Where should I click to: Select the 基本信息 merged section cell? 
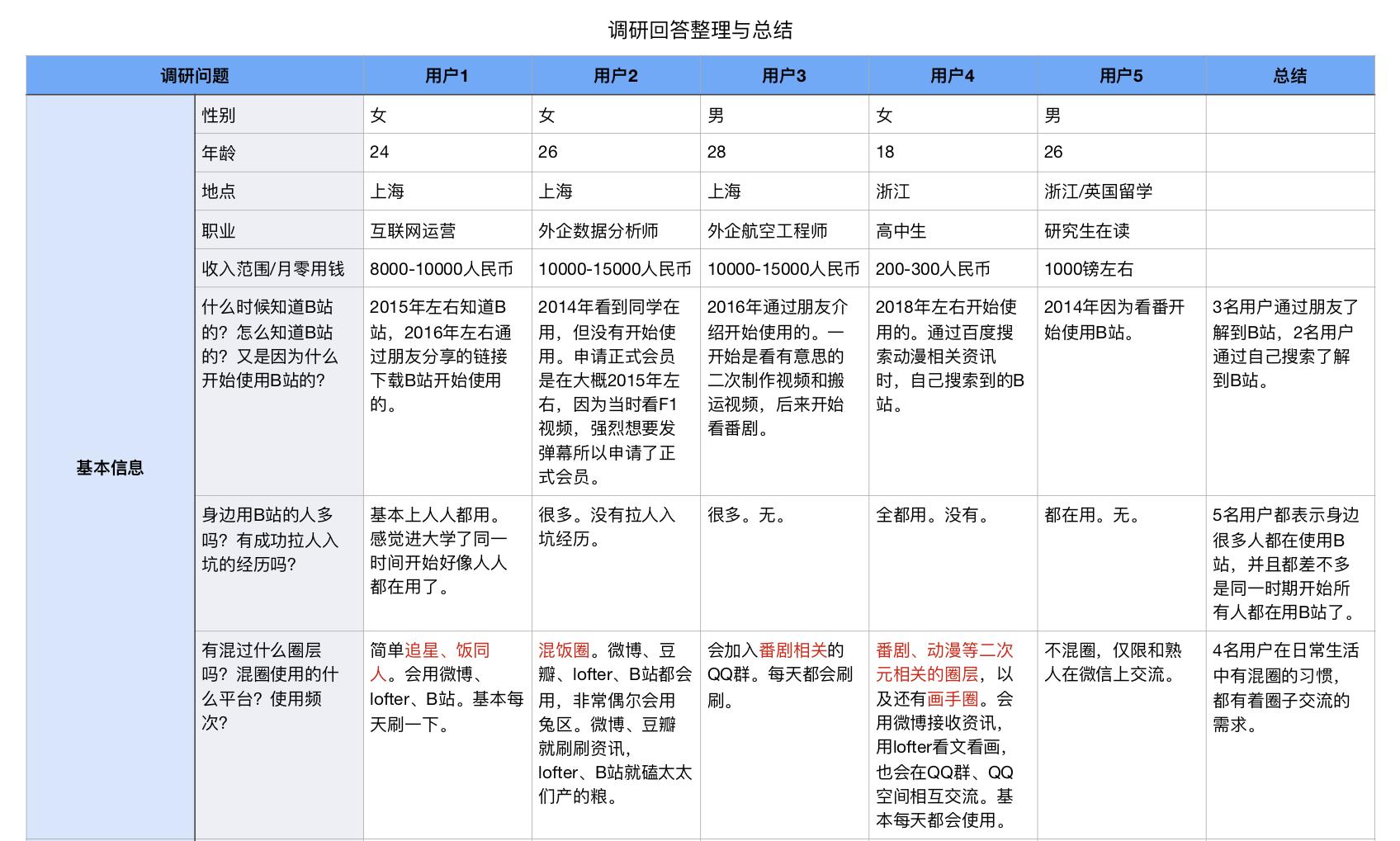[x=109, y=466]
